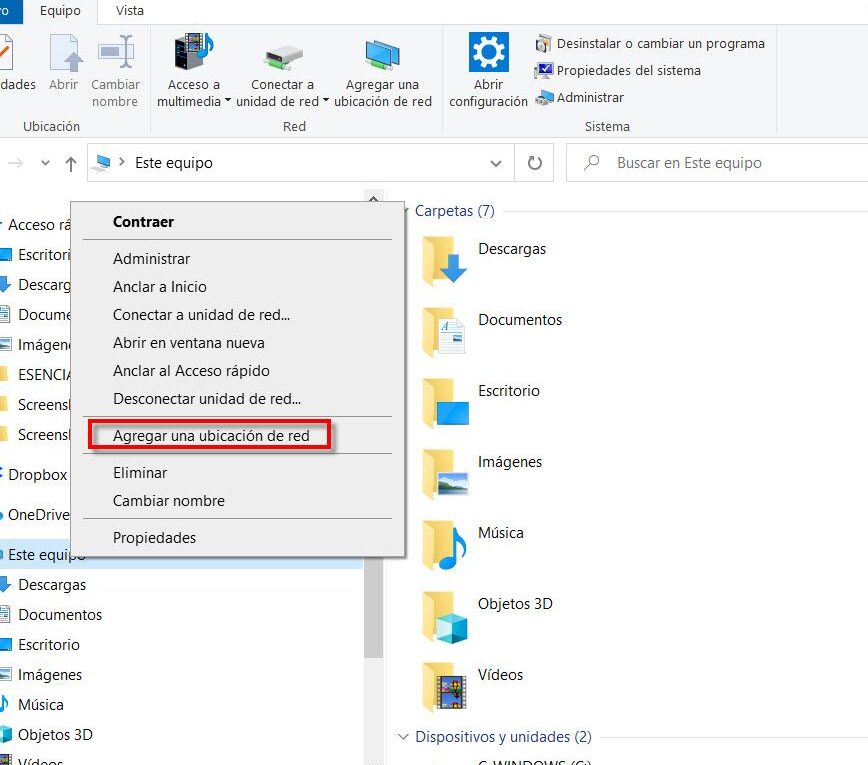Open the address bar dropdown
The height and width of the screenshot is (765, 868).
[x=496, y=162]
